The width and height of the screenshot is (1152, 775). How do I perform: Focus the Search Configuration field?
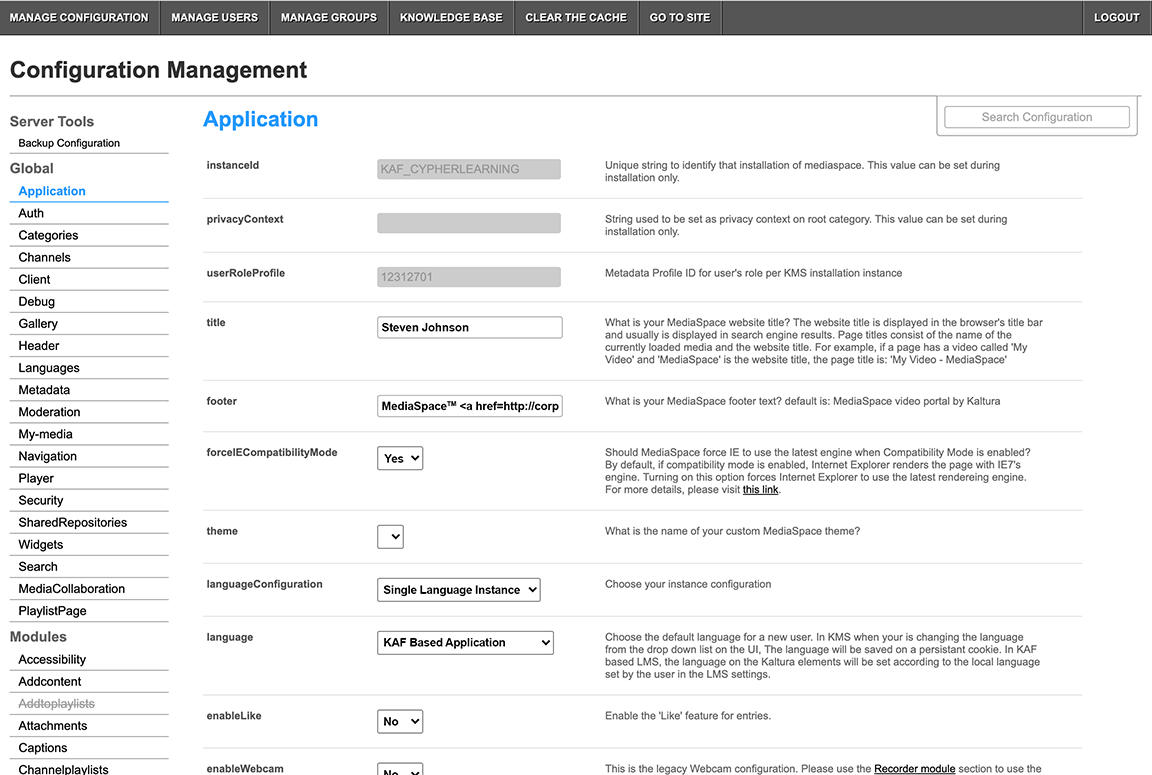pos(1037,117)
